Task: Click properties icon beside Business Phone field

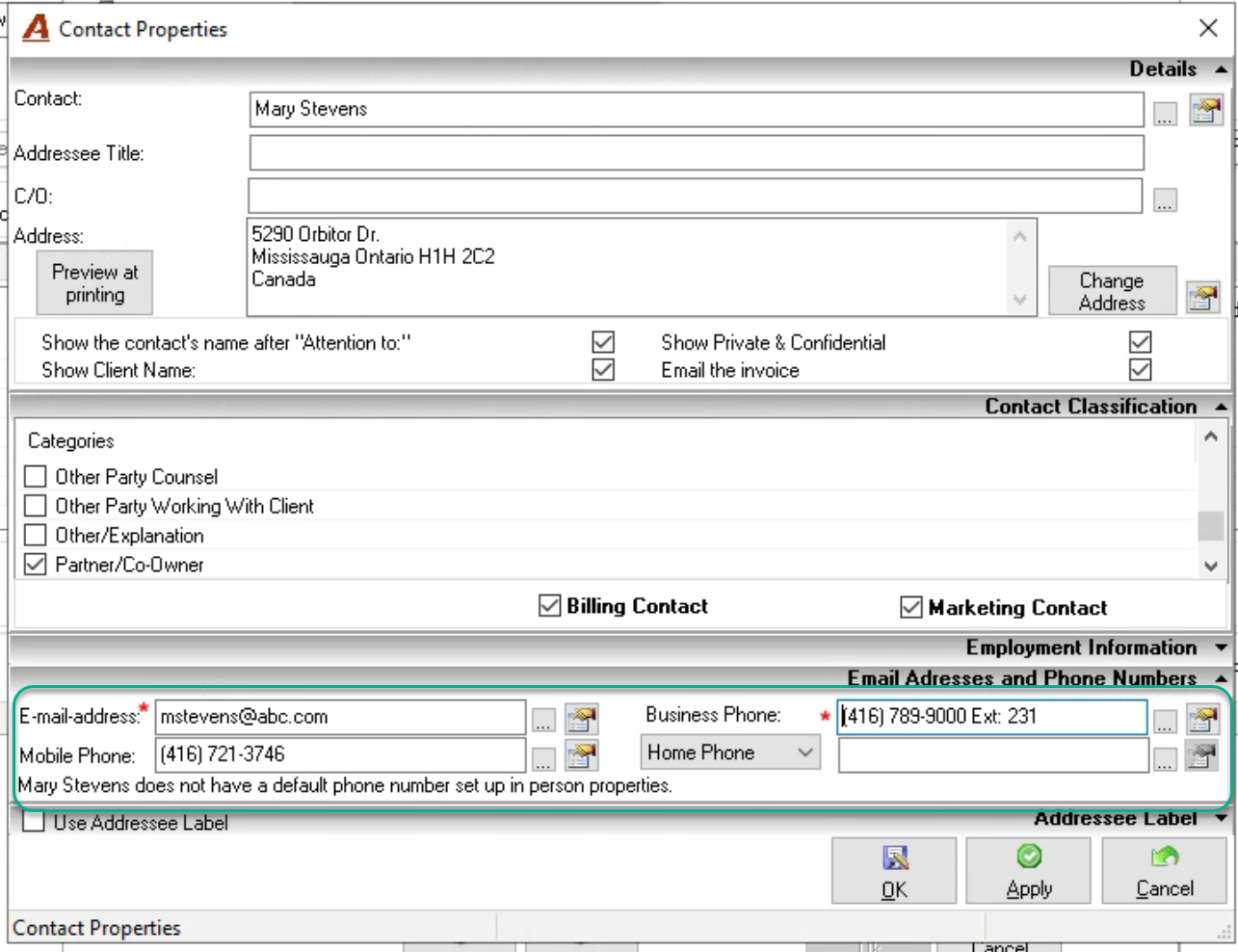Action: click(1202, 718)
